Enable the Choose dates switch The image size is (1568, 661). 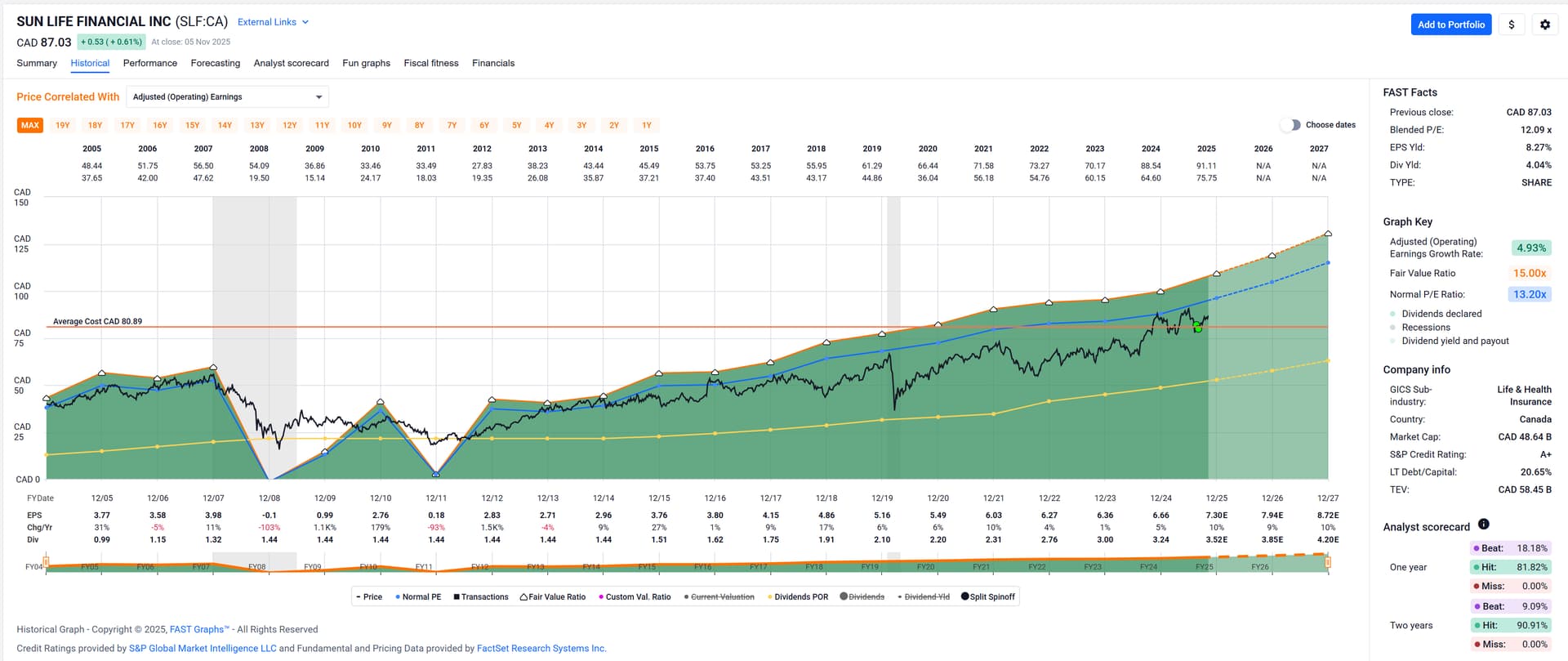[x=1290, y=125]
